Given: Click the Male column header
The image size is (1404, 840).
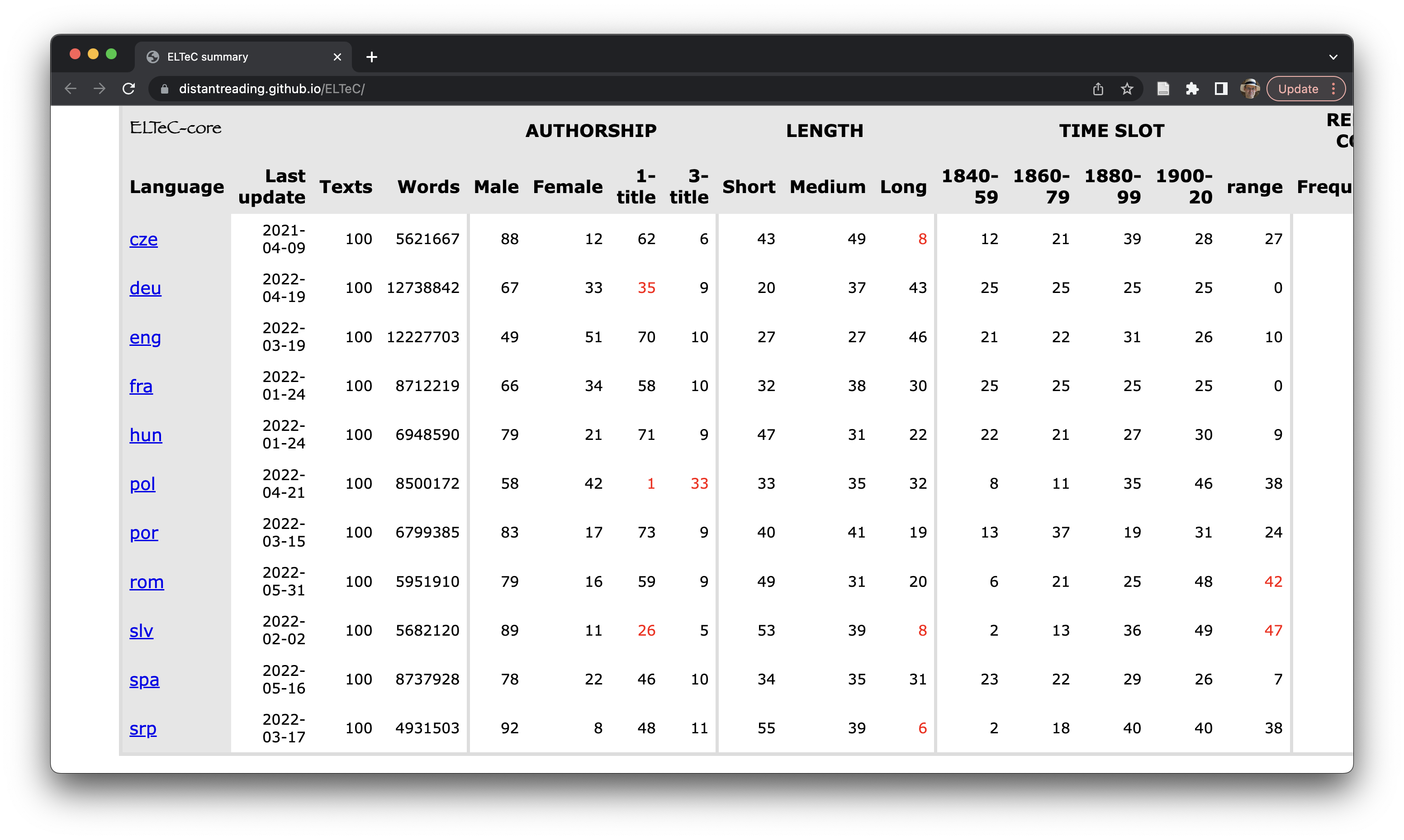Looking at the screenshot, I should tap(496, 187).
